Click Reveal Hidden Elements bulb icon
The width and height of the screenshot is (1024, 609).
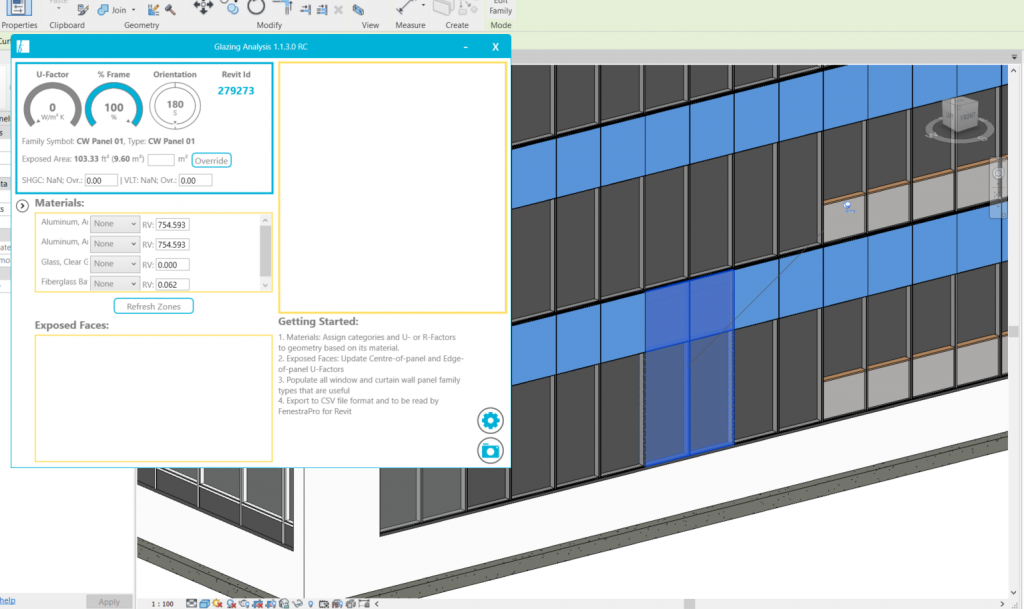tap(310, 604)
